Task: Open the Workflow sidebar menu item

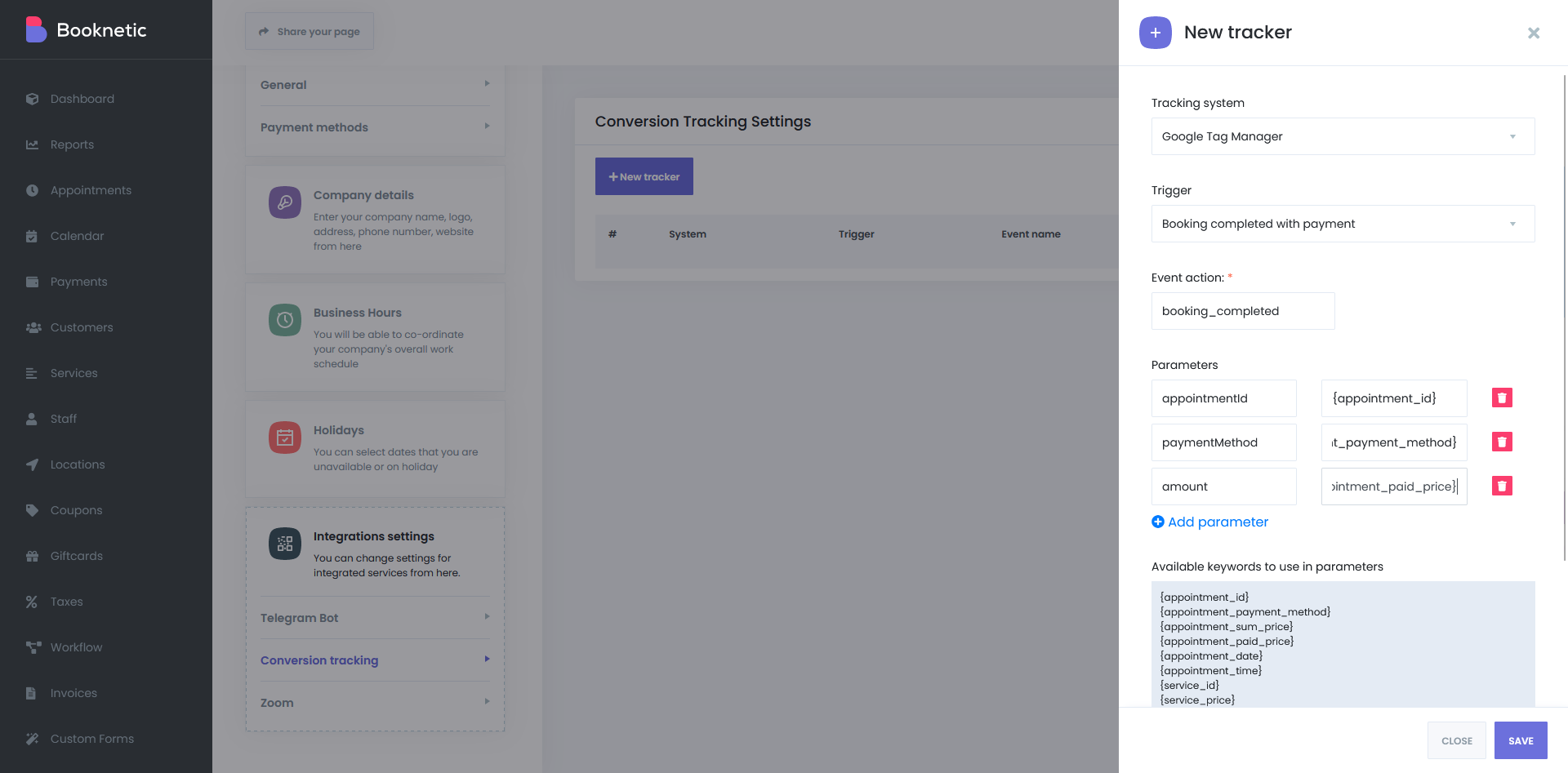Action: coord(76,647)
